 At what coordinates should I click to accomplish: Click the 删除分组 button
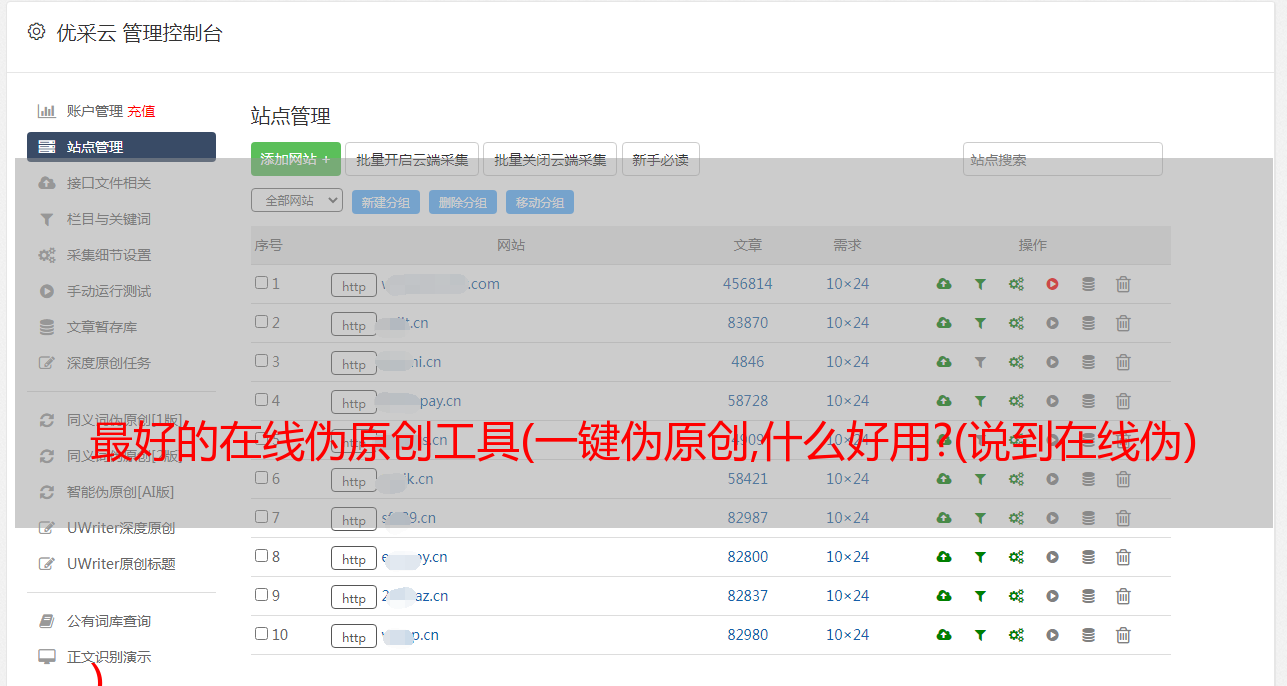pos(463,202)
